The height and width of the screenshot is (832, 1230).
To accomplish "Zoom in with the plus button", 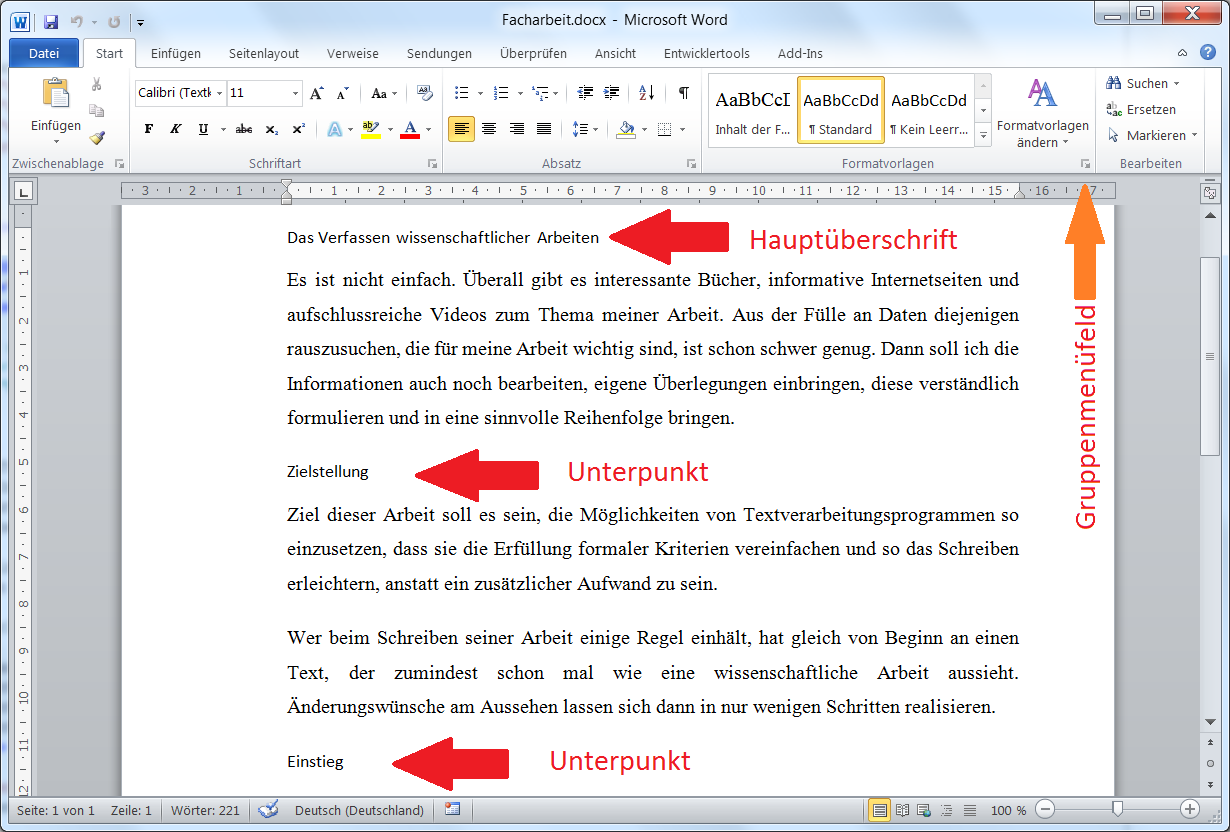I will pyautogui.click(x=1190, y=809).
